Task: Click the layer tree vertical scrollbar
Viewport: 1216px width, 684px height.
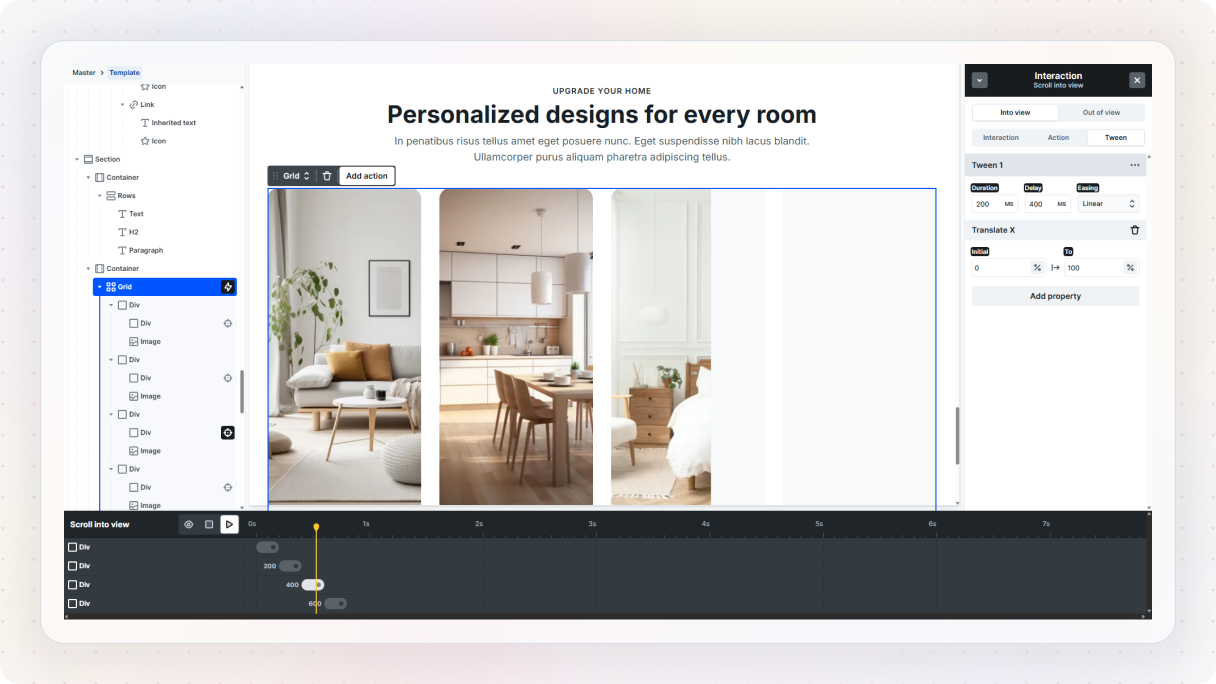Action: click(x=242, y=392)
